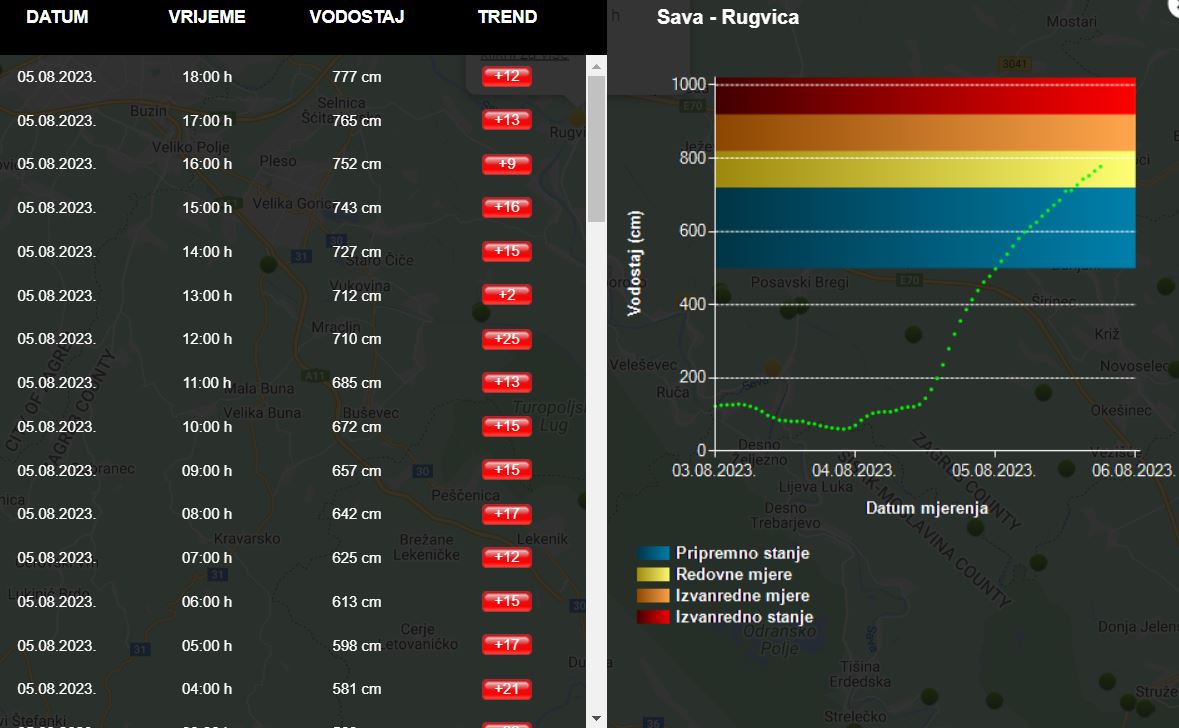Viewport: 1179px width, 728px height.
Task: Click the yellow Redovne mjere legend swatch
Action: coord(653,575)
